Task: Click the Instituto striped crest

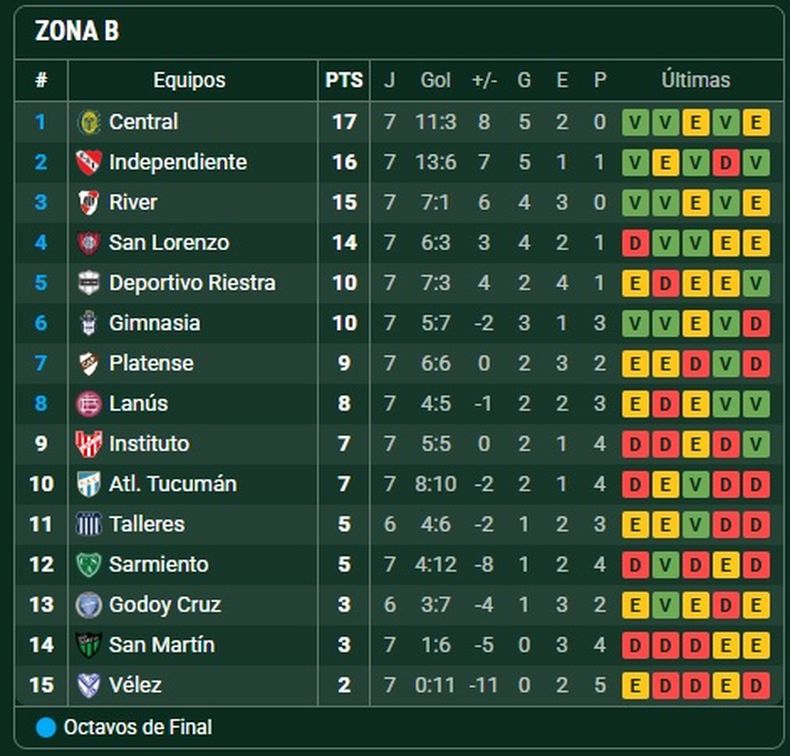Action: point(89,444)
